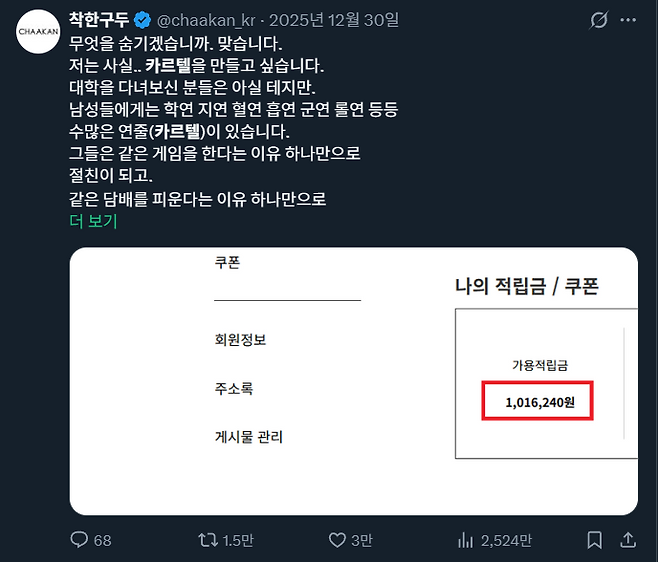Click the @chaakan_kr handle

point(207,20)
